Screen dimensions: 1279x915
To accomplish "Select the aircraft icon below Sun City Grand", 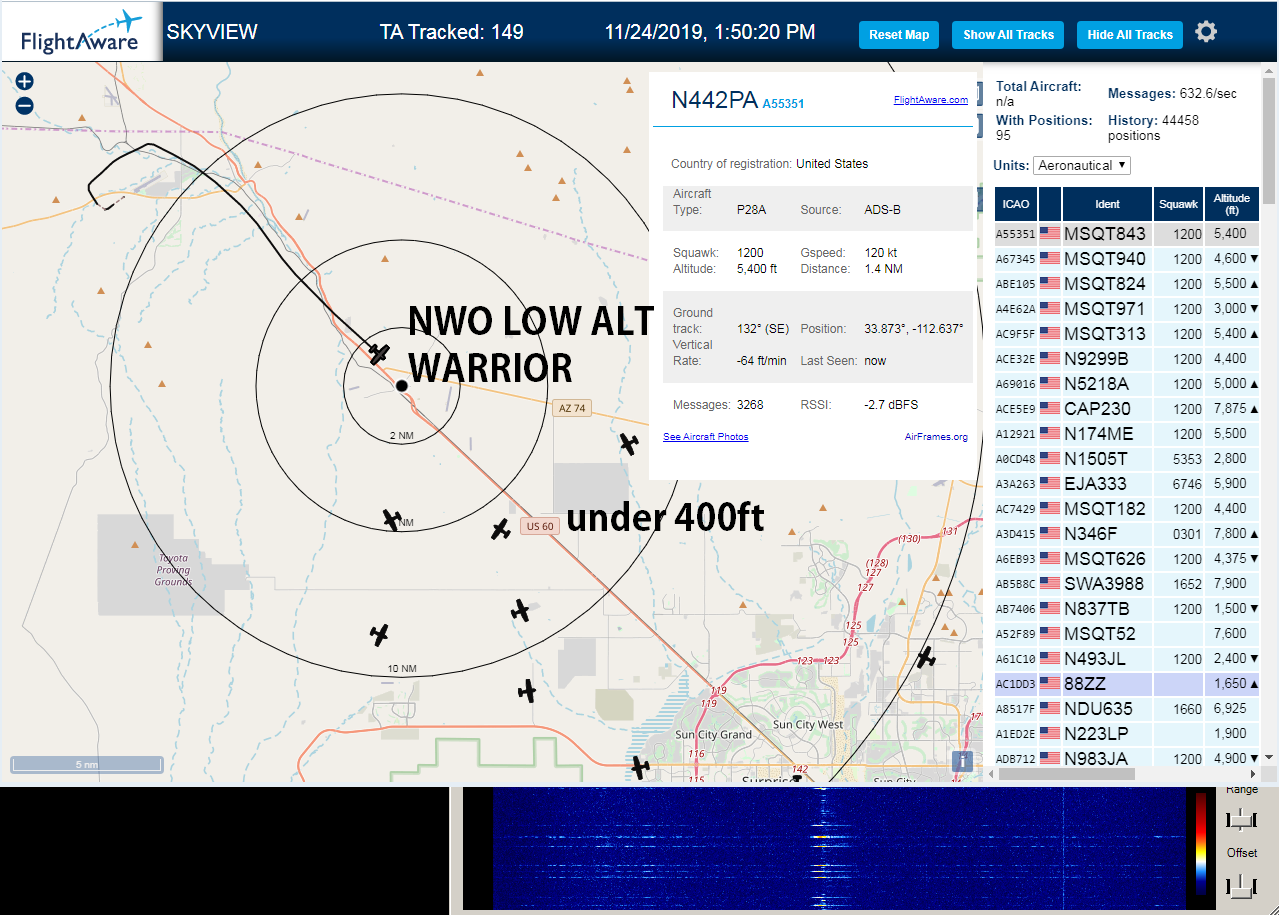I will 640,768.
